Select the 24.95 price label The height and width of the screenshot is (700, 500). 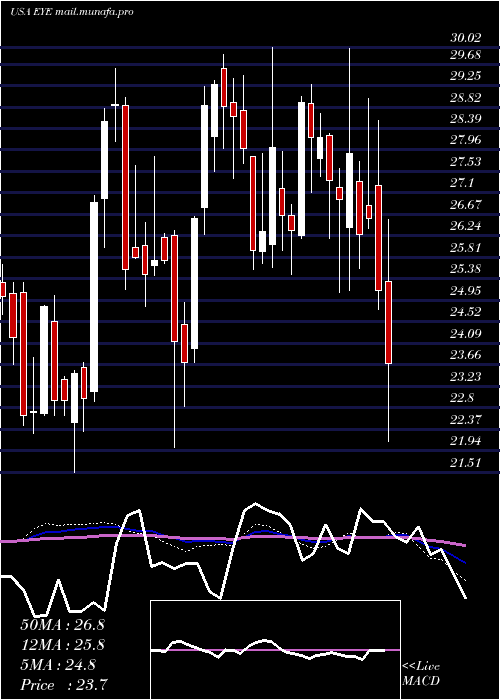click(466, 291)
